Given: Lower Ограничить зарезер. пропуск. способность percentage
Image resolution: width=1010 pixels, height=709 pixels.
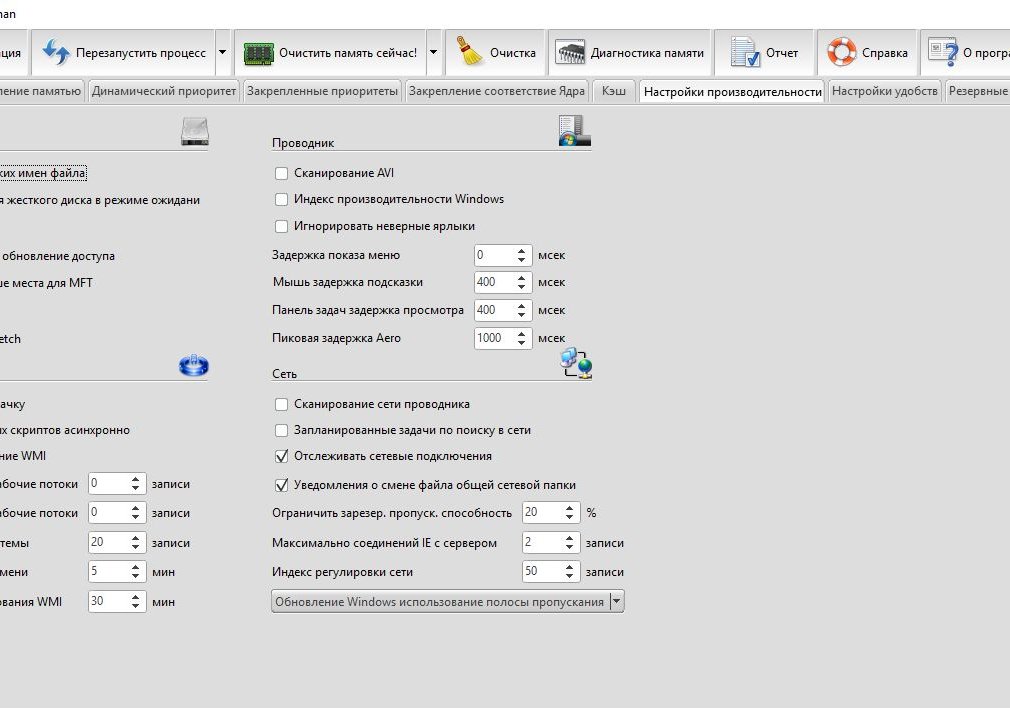Looking at the screenshot, I should 569,516.
